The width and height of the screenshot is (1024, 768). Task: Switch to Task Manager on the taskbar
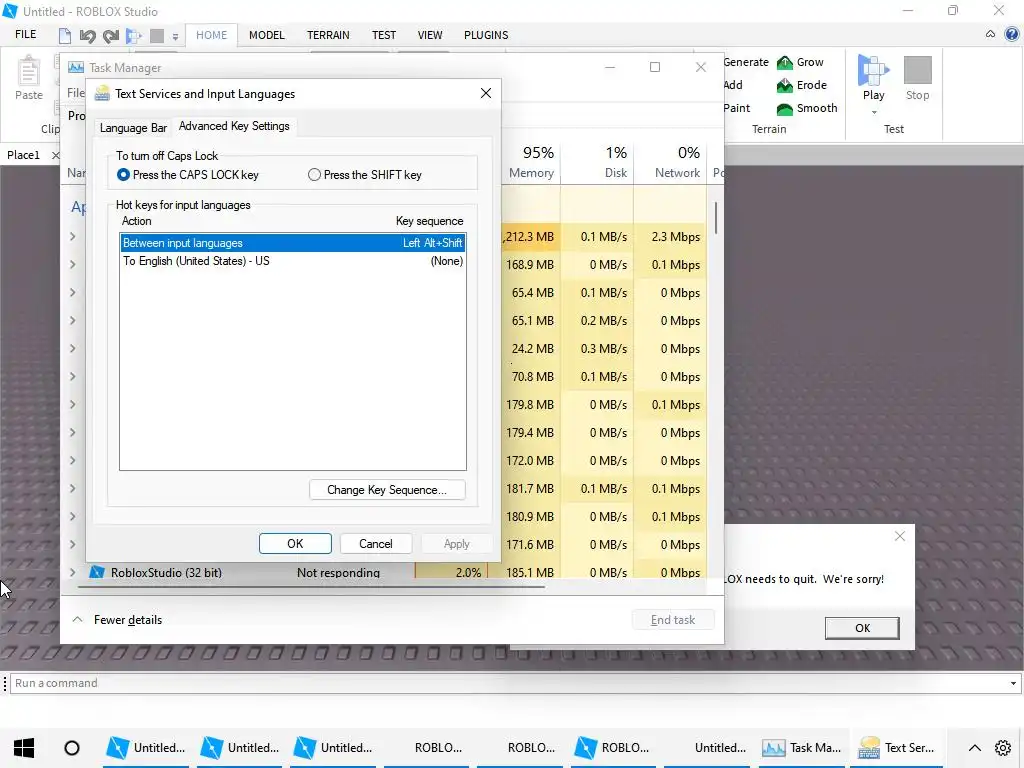click(x=803, y=748)
